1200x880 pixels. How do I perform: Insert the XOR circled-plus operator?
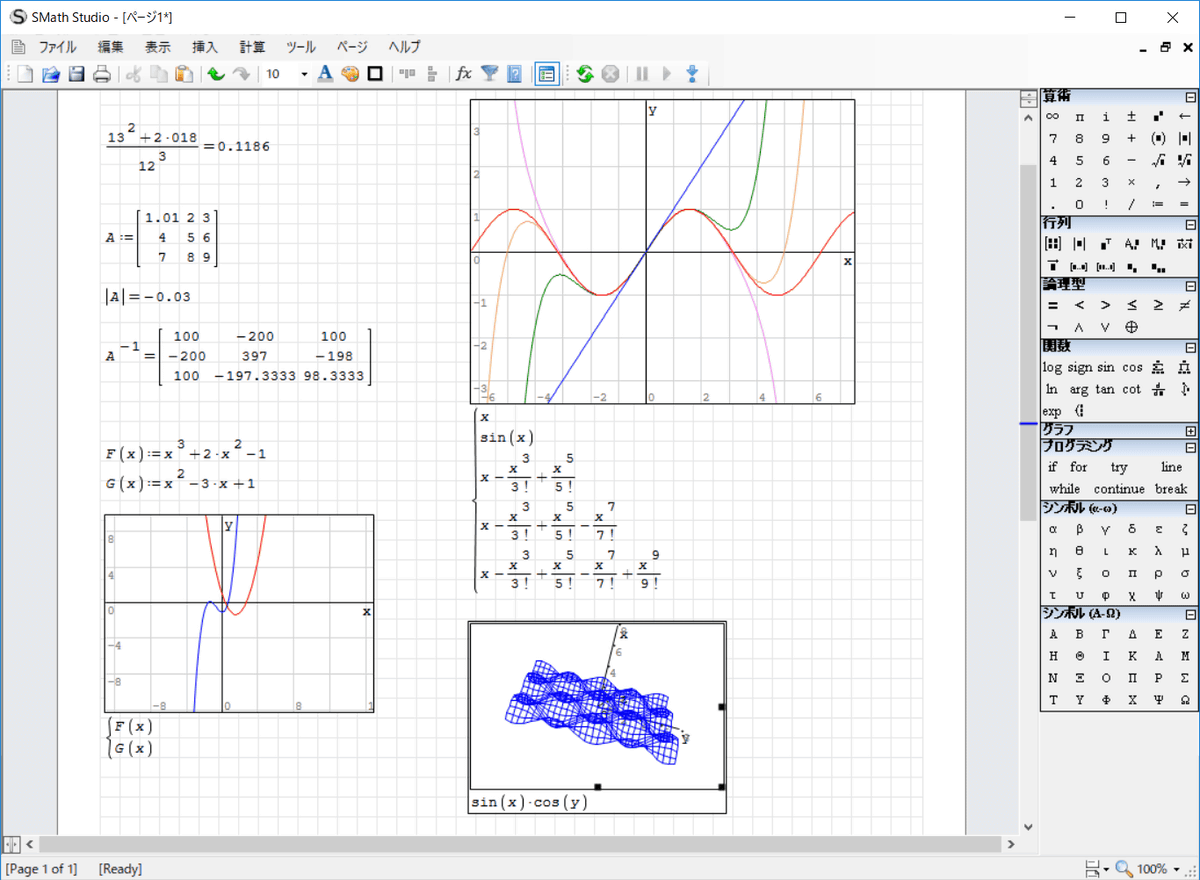1131,327
